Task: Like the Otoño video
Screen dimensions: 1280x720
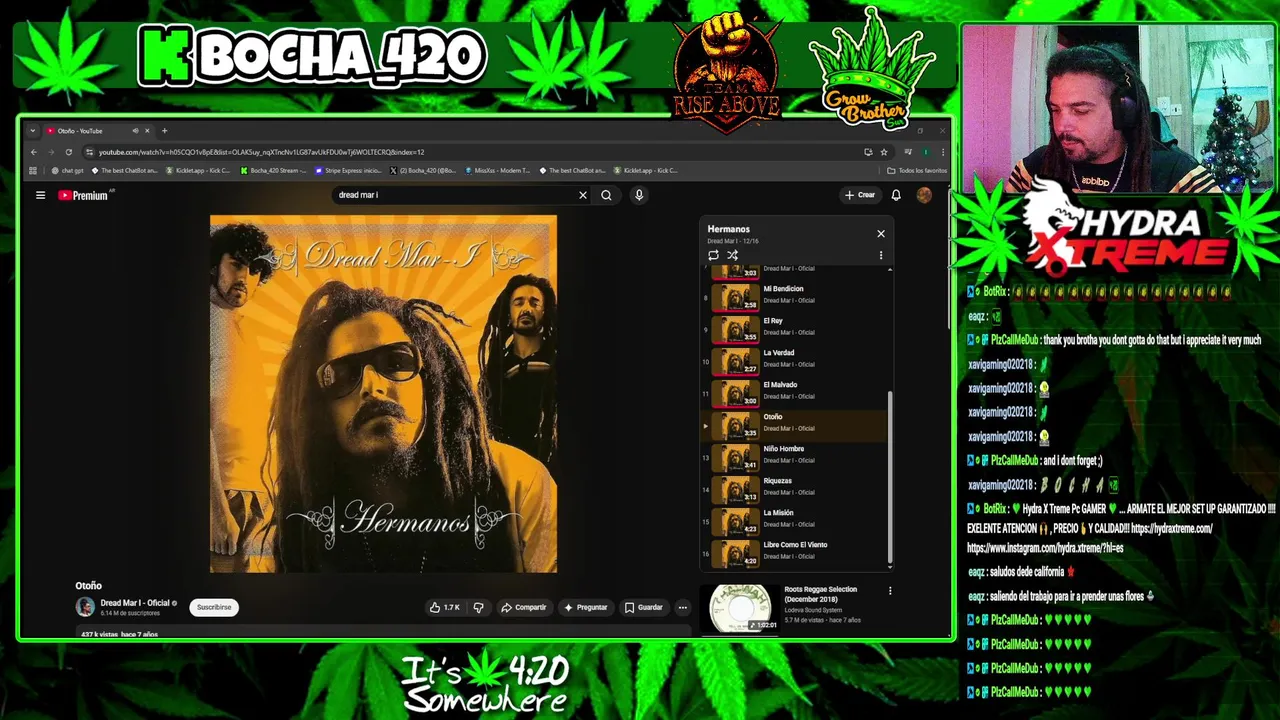Action: pos(444,607)
